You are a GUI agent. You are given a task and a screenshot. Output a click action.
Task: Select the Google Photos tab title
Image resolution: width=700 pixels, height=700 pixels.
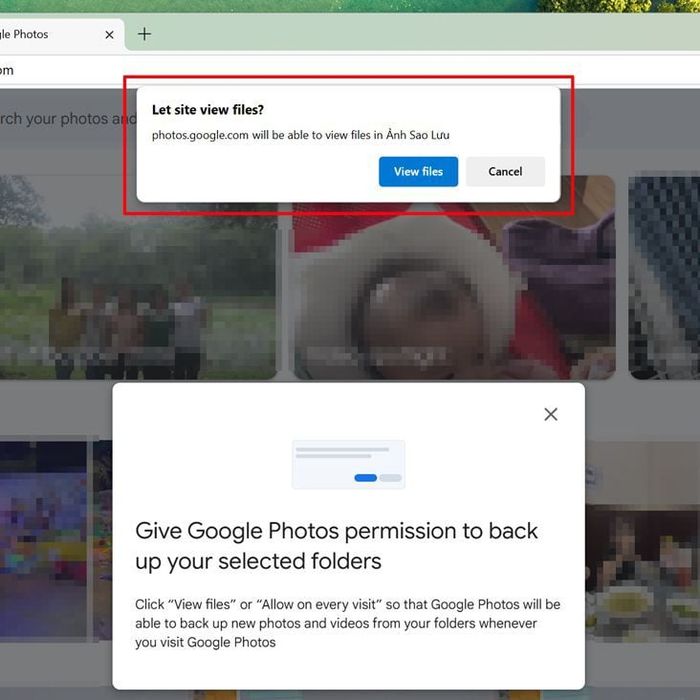coord(24,34)
